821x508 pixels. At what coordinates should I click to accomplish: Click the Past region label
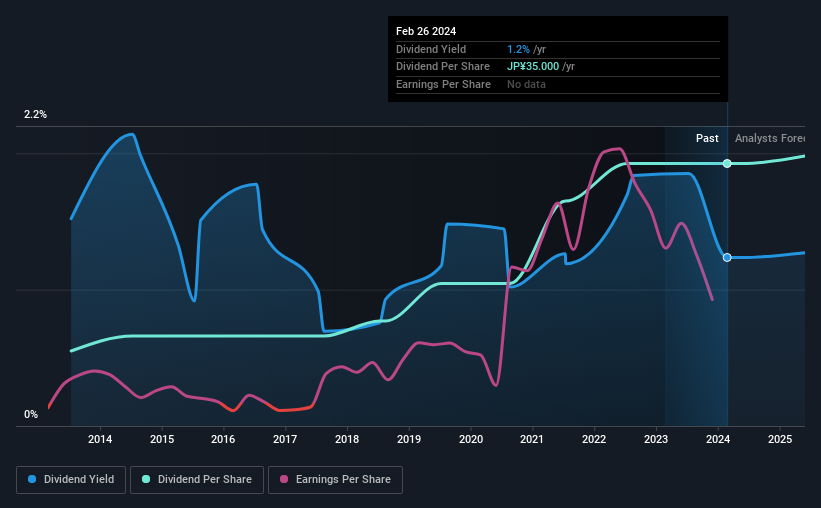tap(707, 138)
